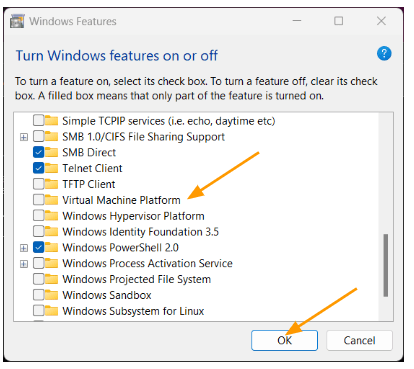This screenshot has width=414, height=369.
Task: Click the TFTP Client folder icon
Action: tap(51, 184)
